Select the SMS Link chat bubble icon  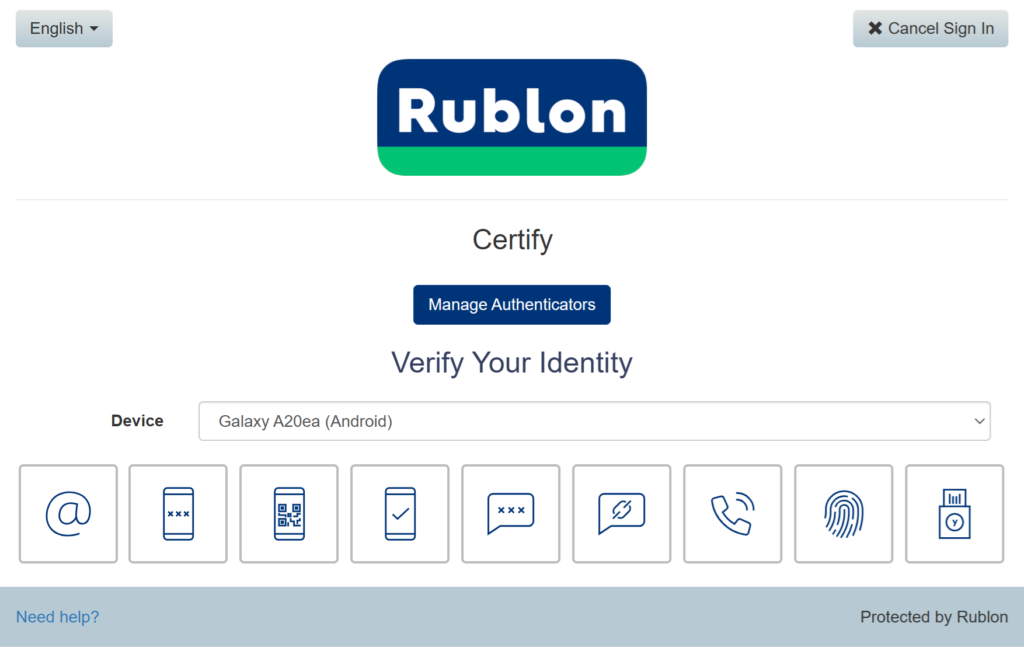click(x=622, y=514)
